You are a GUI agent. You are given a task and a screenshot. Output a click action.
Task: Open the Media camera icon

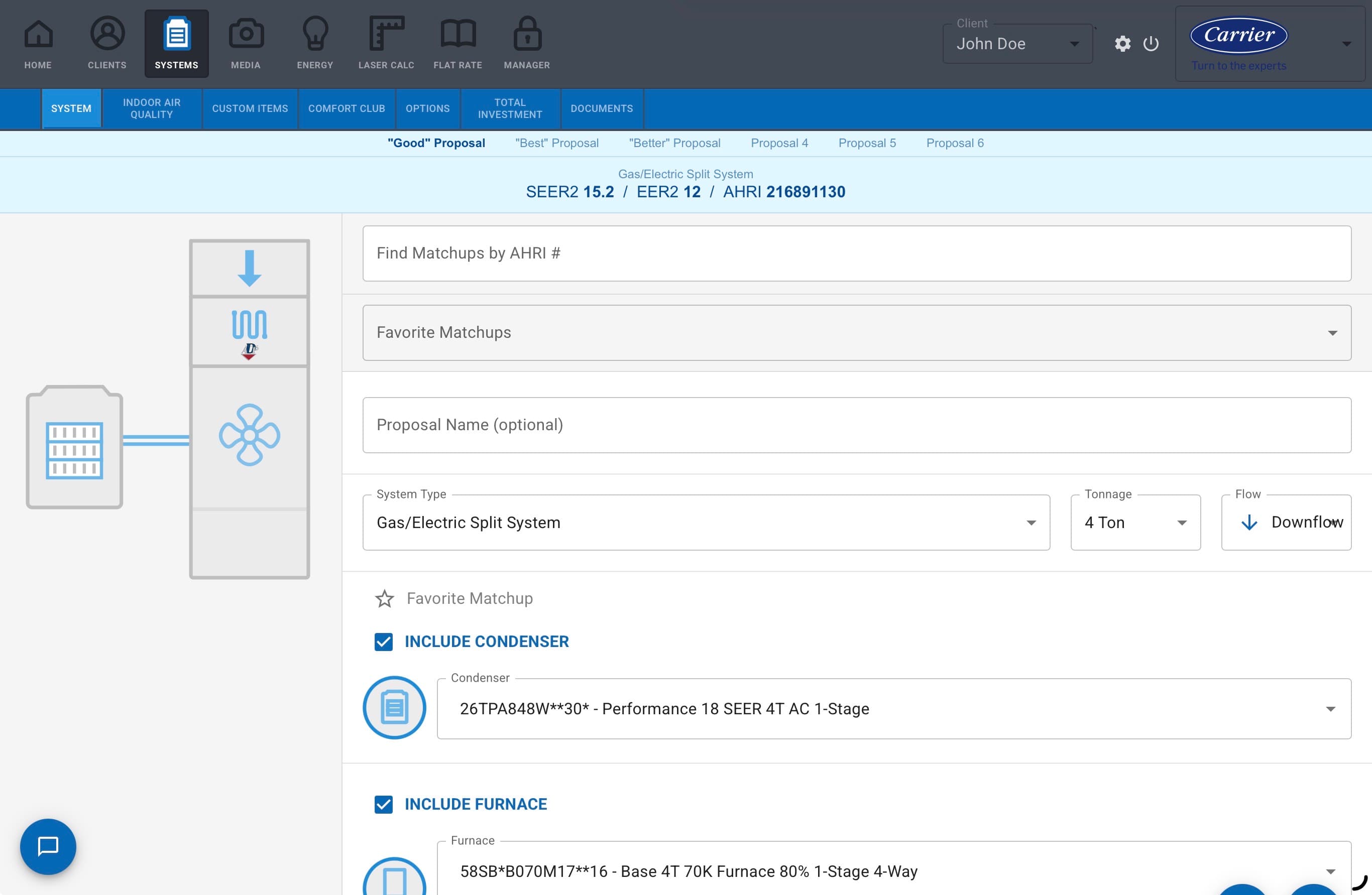click(x=246, y=34)
